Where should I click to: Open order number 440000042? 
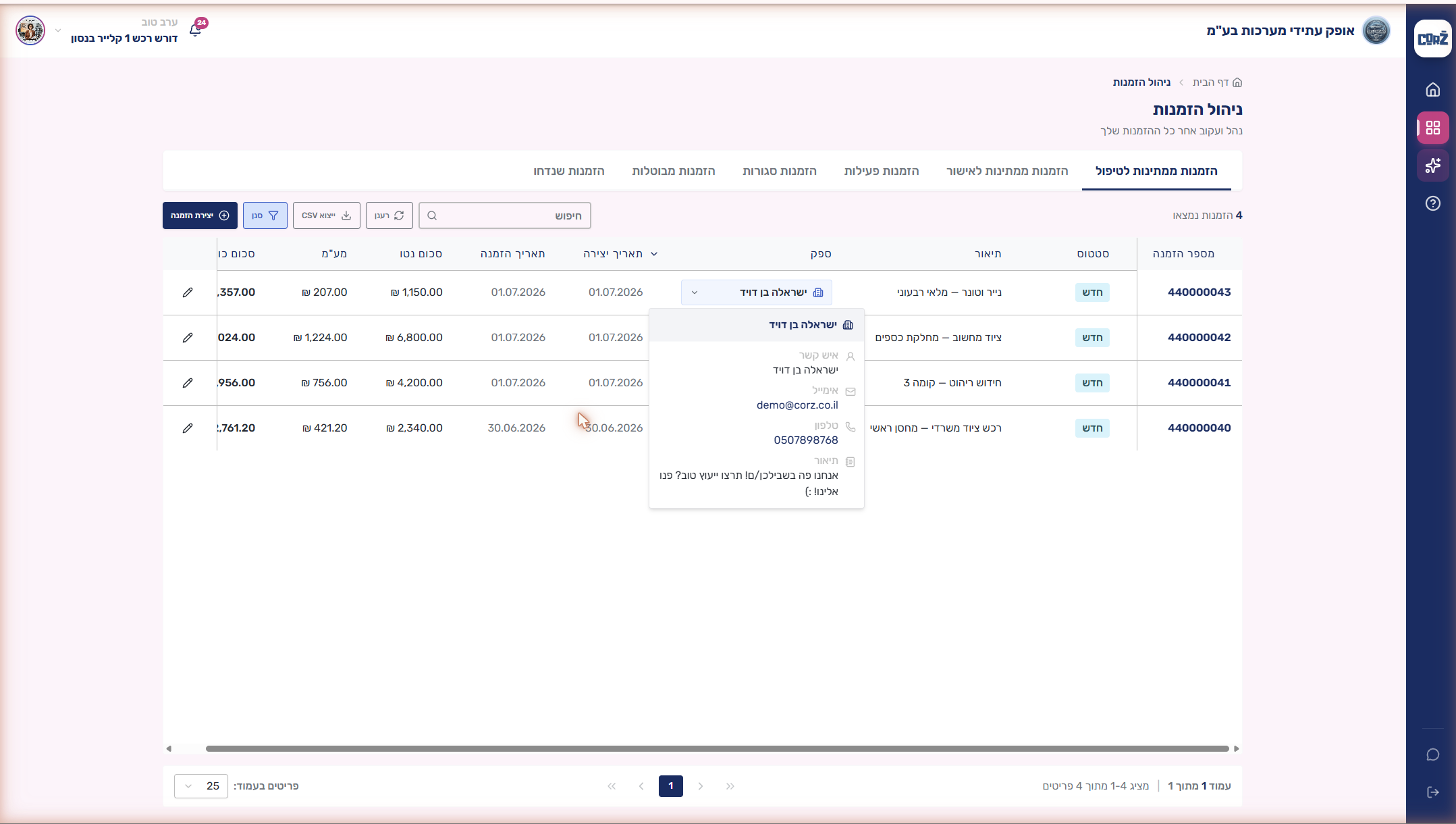(x=1199, y=338)
